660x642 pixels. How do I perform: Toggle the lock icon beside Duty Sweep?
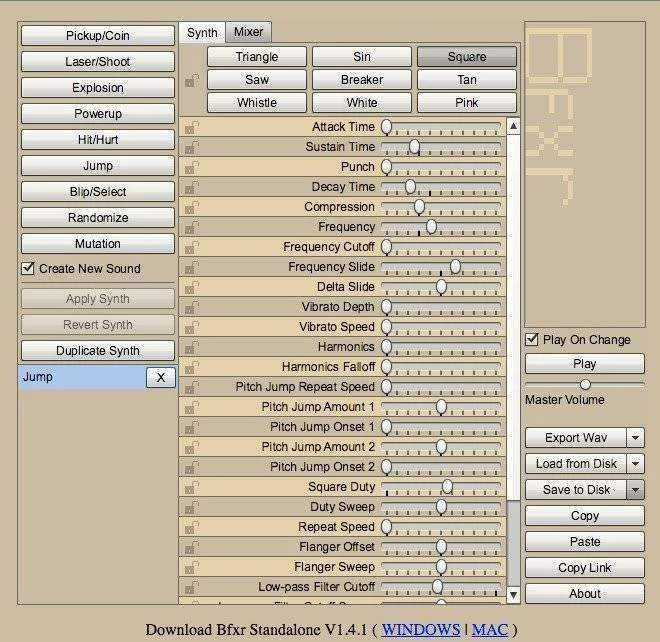[x=192, y=507]
